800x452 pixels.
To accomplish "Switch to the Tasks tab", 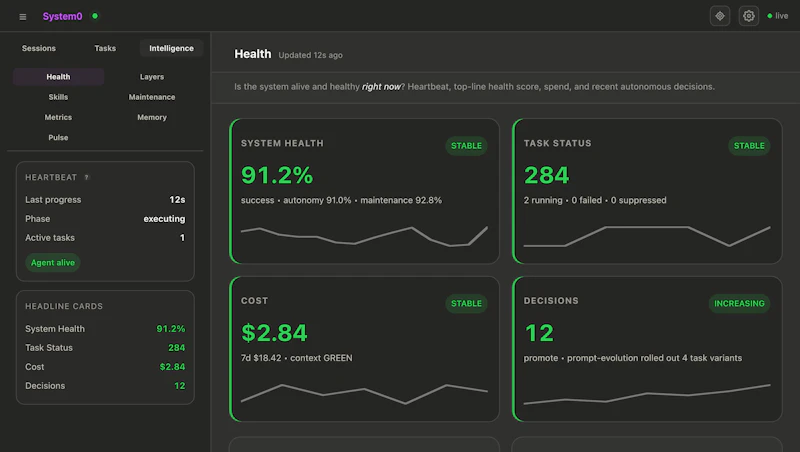I will [x=105, y=48].
